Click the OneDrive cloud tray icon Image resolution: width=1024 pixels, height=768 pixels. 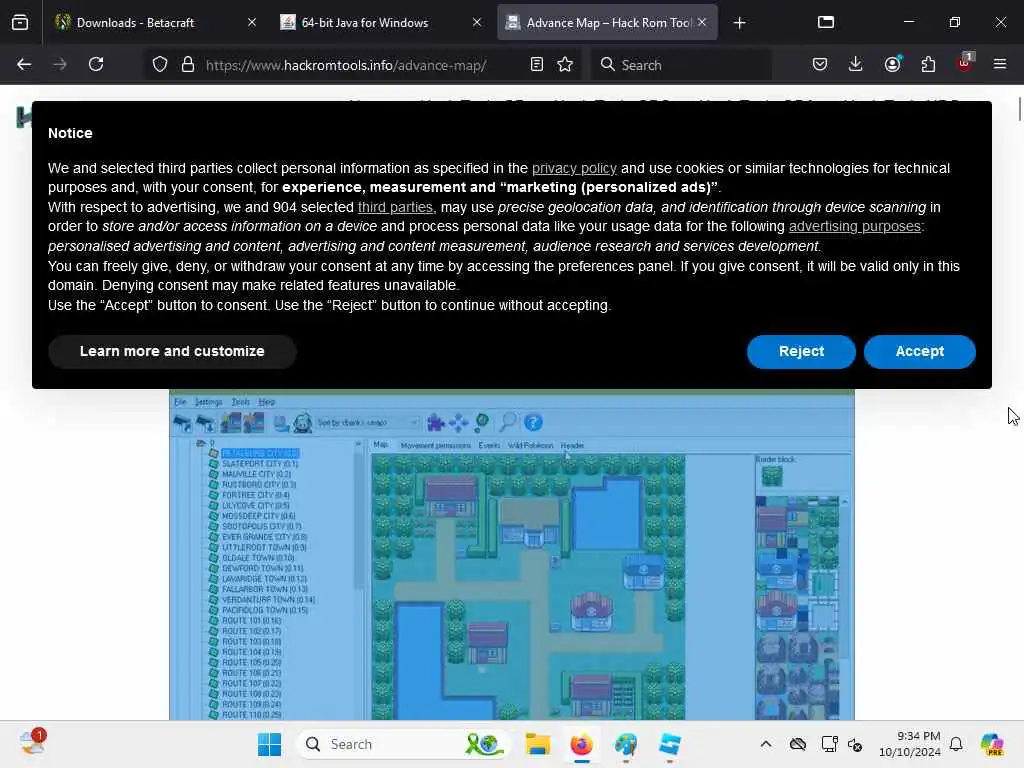[x=797, y=744]
